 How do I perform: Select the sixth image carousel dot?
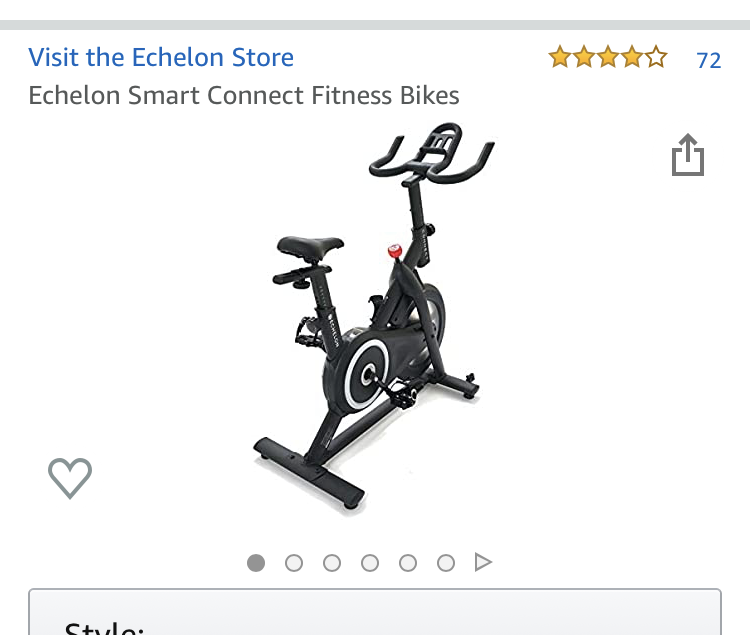pos(446,563)
